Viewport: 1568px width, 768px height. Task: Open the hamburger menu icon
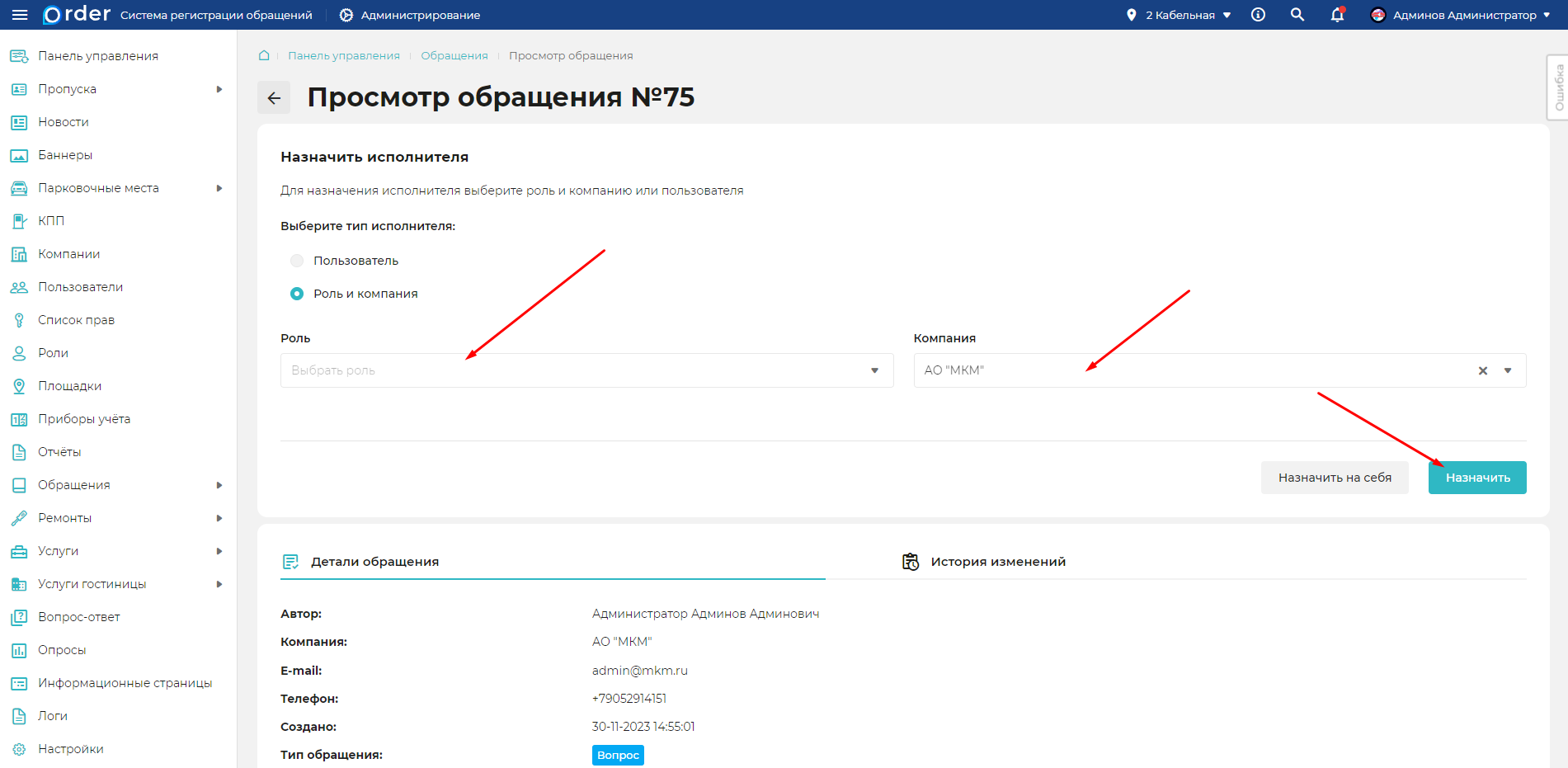point(20,15)
